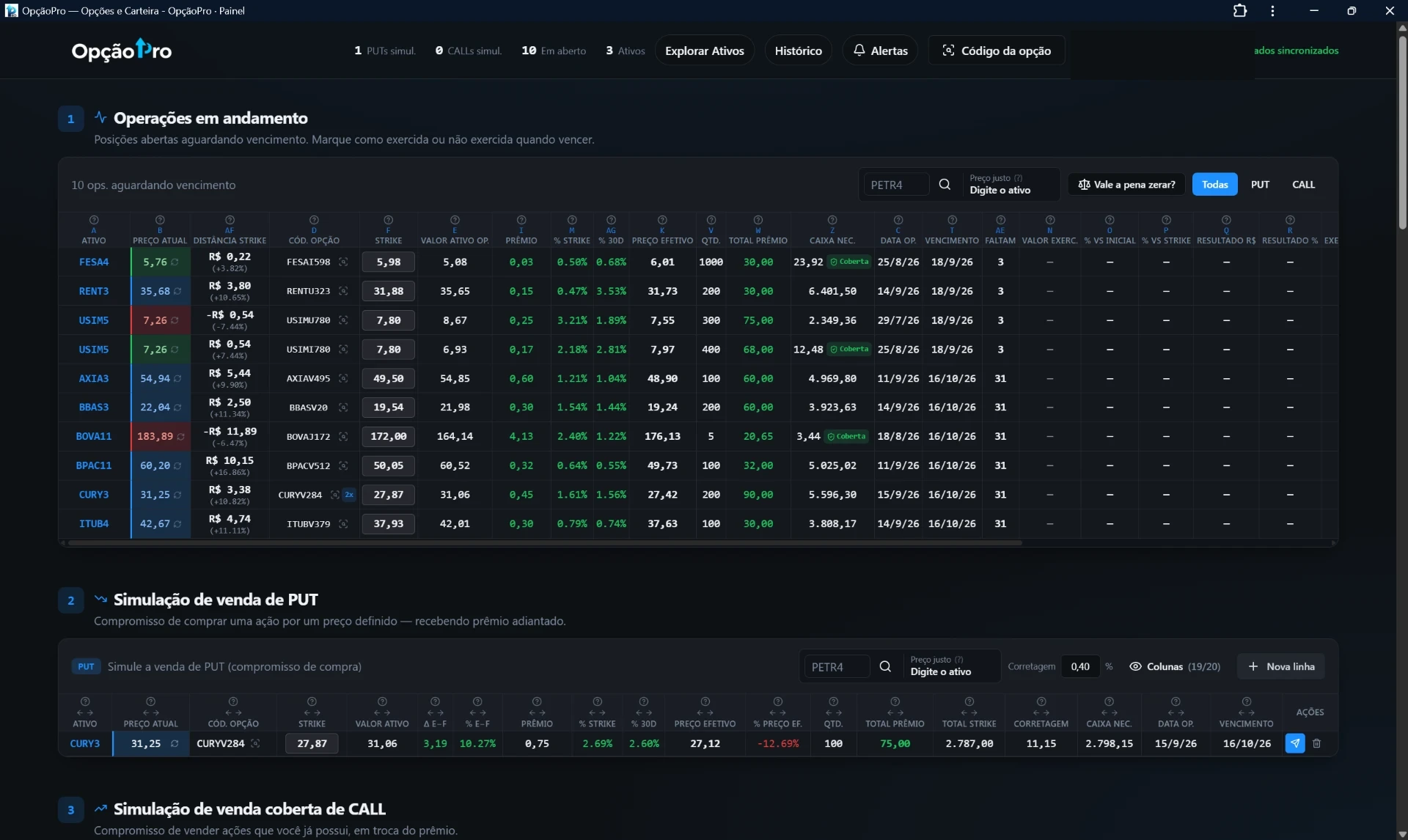Add a Nova linha to PUT simulation
Image resolution: width=1408 pixels, height=840 pixels.
1282,667
